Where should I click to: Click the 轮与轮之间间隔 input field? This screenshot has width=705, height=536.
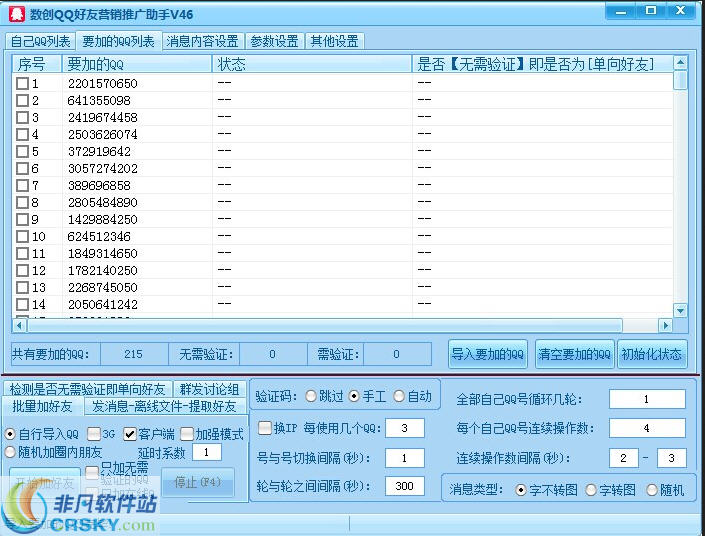click(x=405, y=486)
